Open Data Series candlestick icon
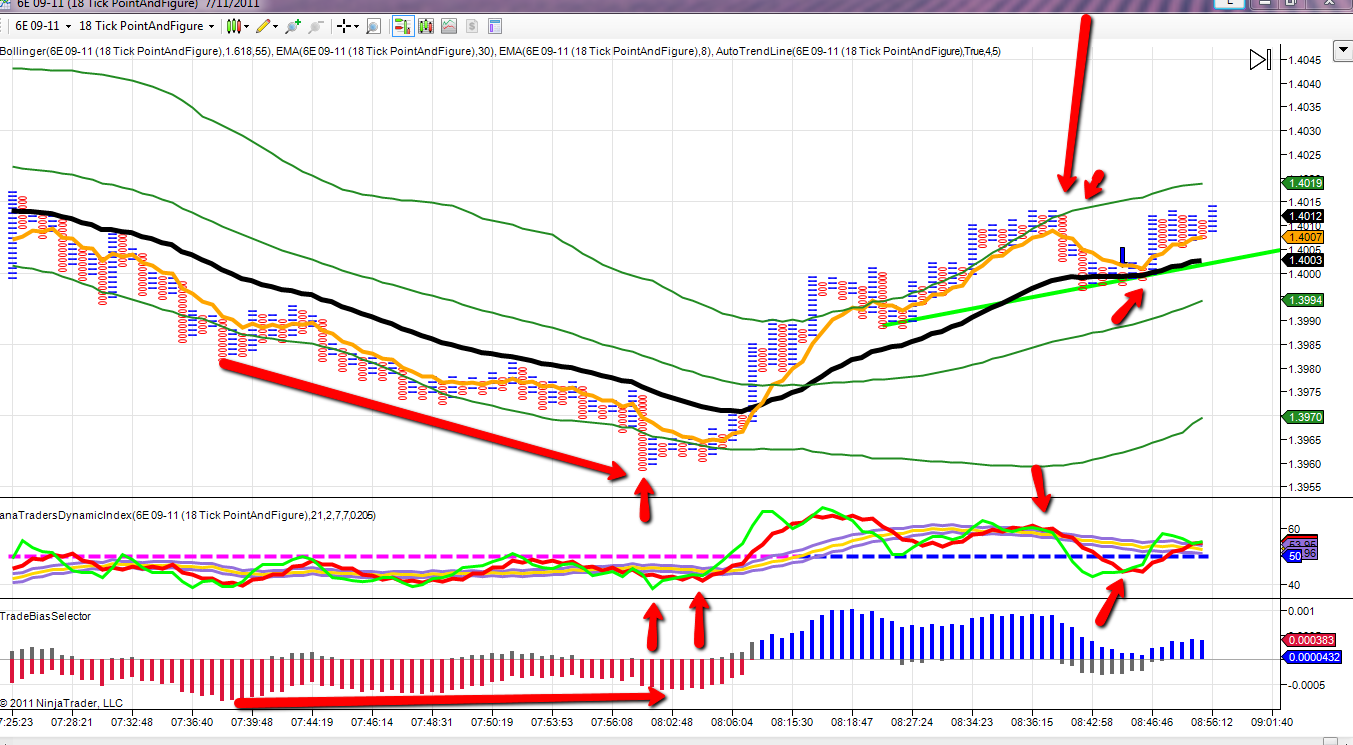This screenshot has width=1353, height=745. click(425, 26)
